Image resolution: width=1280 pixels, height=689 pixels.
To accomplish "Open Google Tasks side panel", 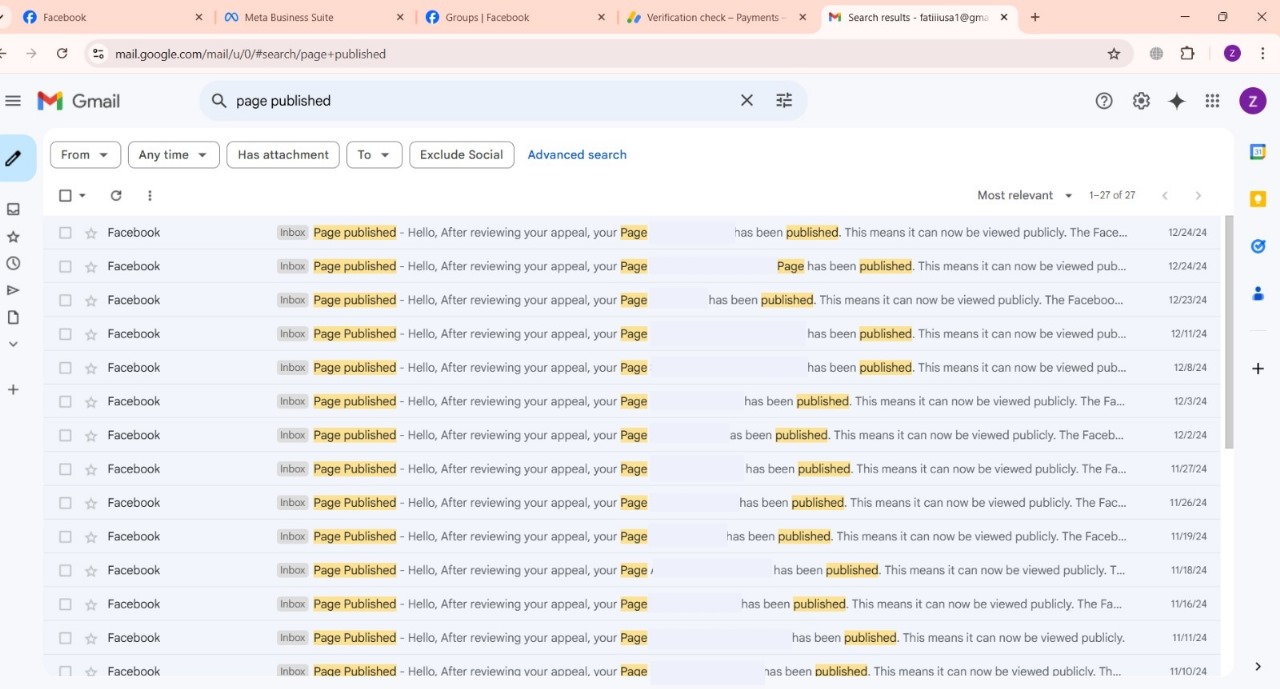I will coord(1258,246).
